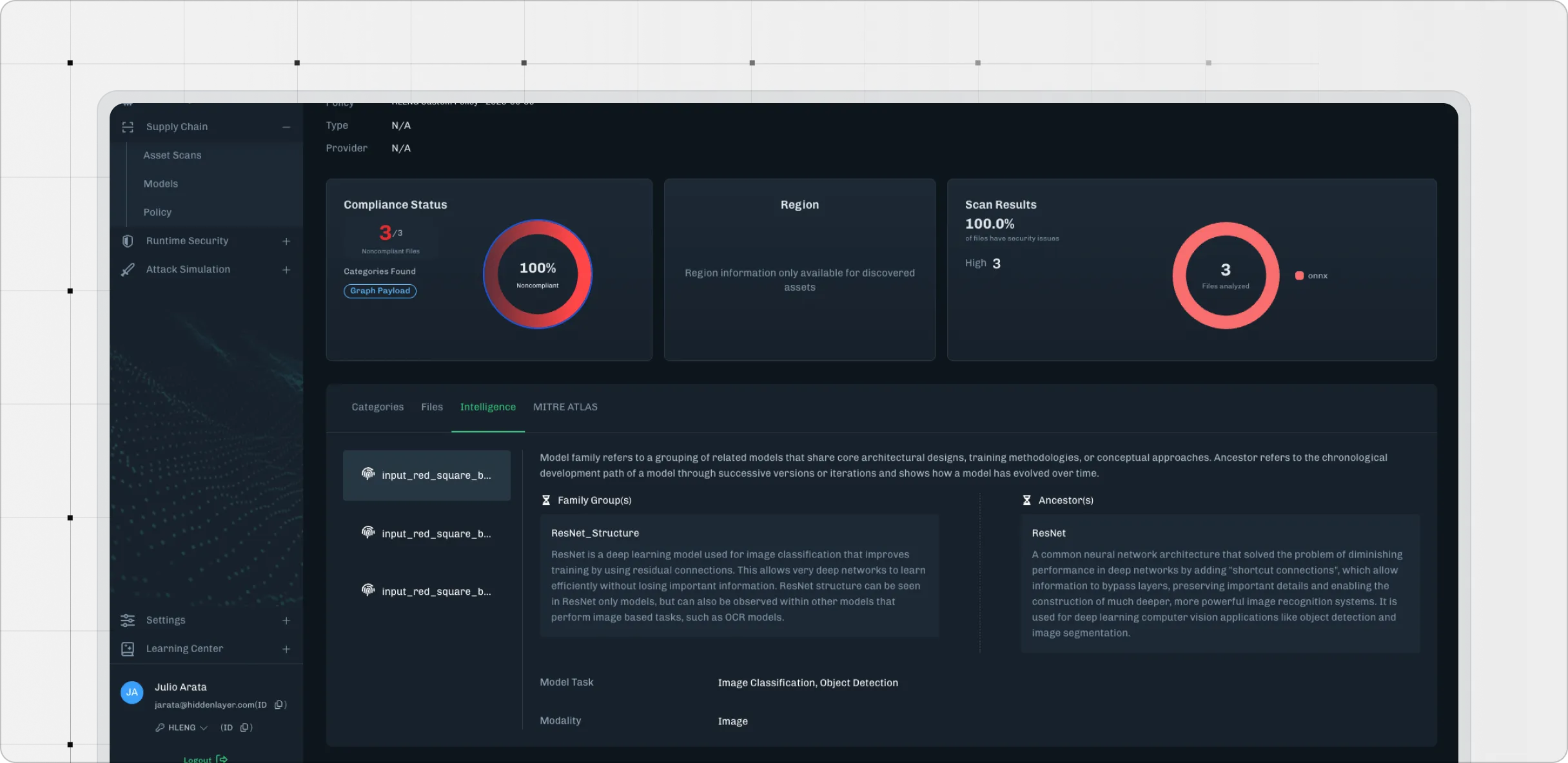Open the Categories tab

(377, 407)
